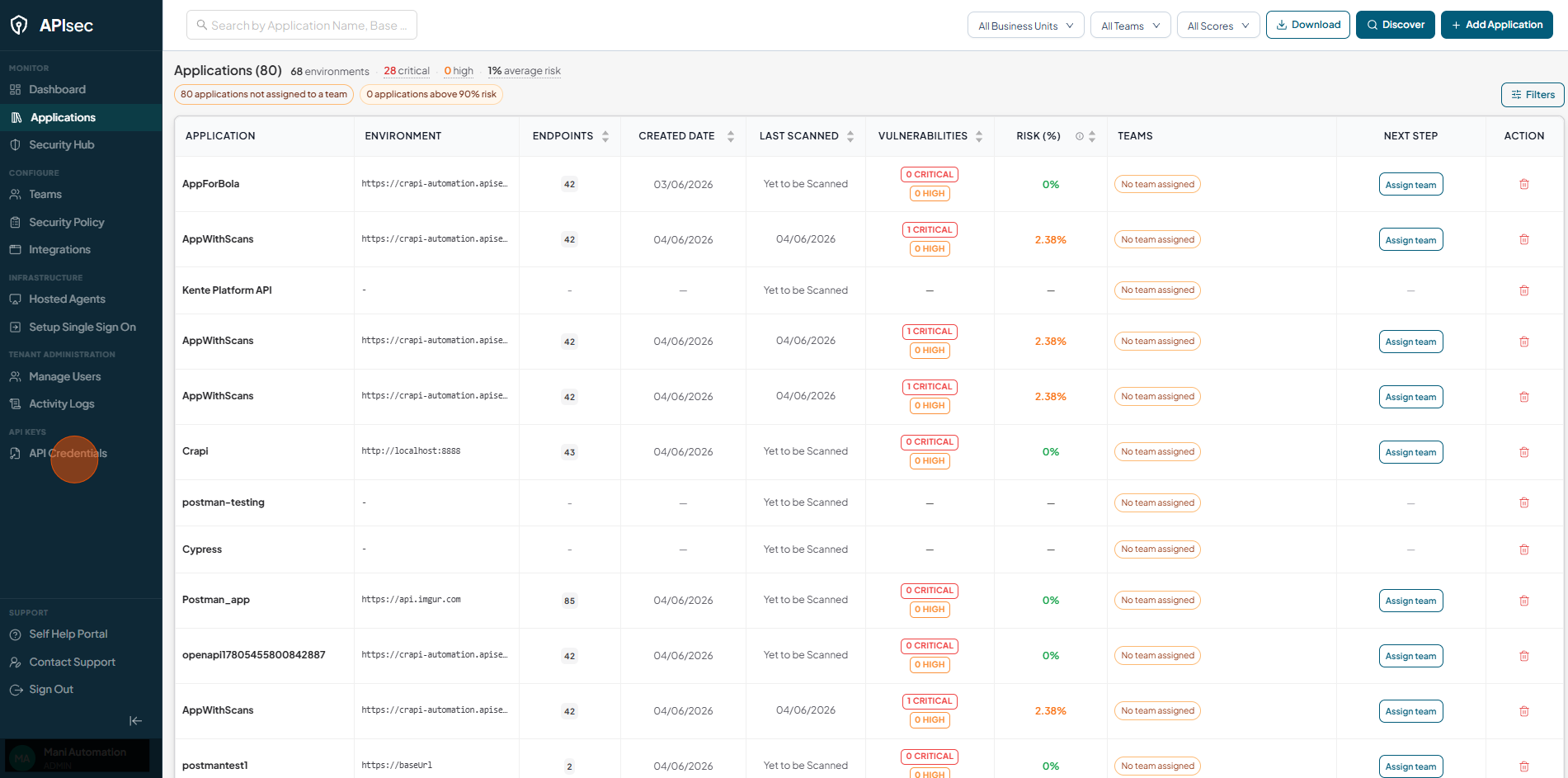
Task: Click trash icon for Postman_app row
Action: (x=1523, y=601)
